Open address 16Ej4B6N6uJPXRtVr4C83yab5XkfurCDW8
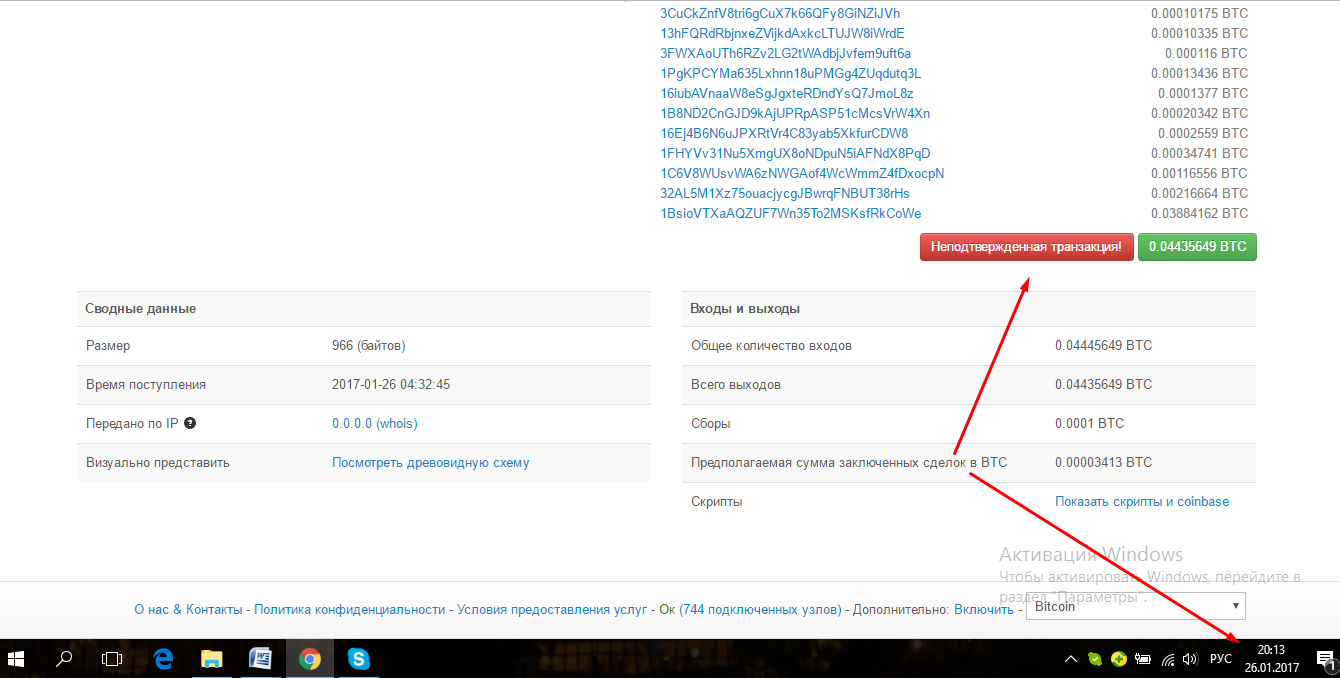The height and width of the screenshot is (678, 1340). pyautogui.click(x=784, y=134)
